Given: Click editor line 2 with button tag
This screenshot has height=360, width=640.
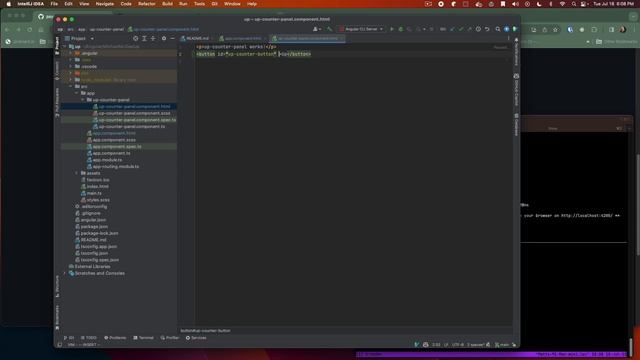Looking at the screenshot, I should click(x=253, y=54).
